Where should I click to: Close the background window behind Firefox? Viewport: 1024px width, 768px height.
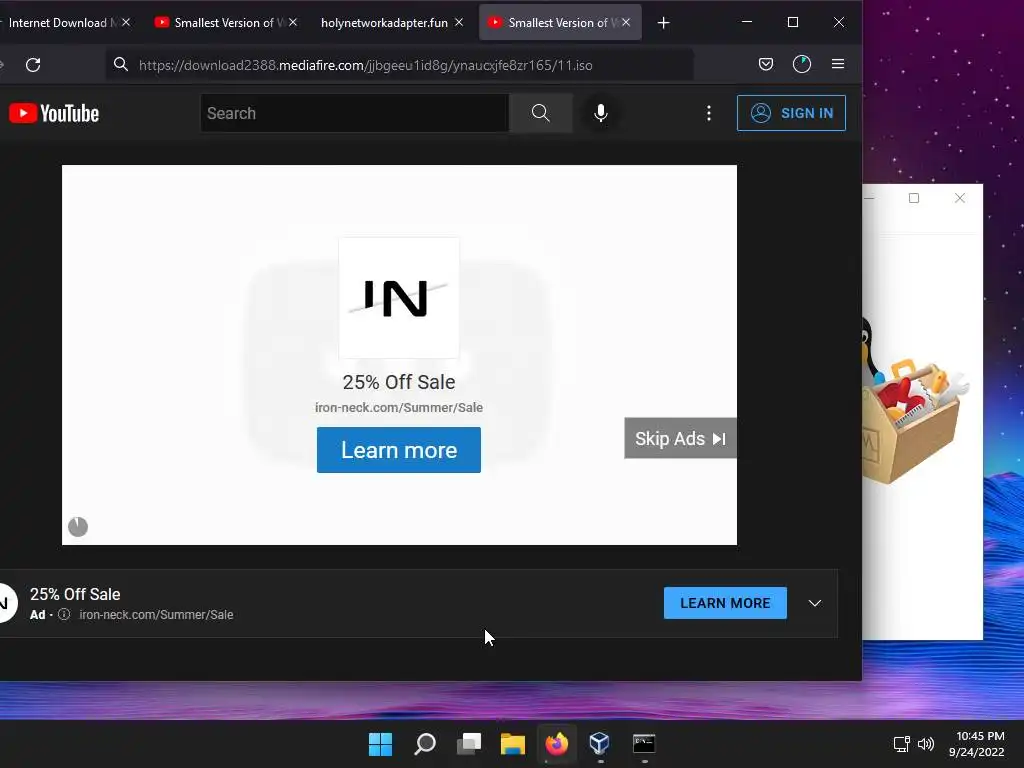(959, 198)
